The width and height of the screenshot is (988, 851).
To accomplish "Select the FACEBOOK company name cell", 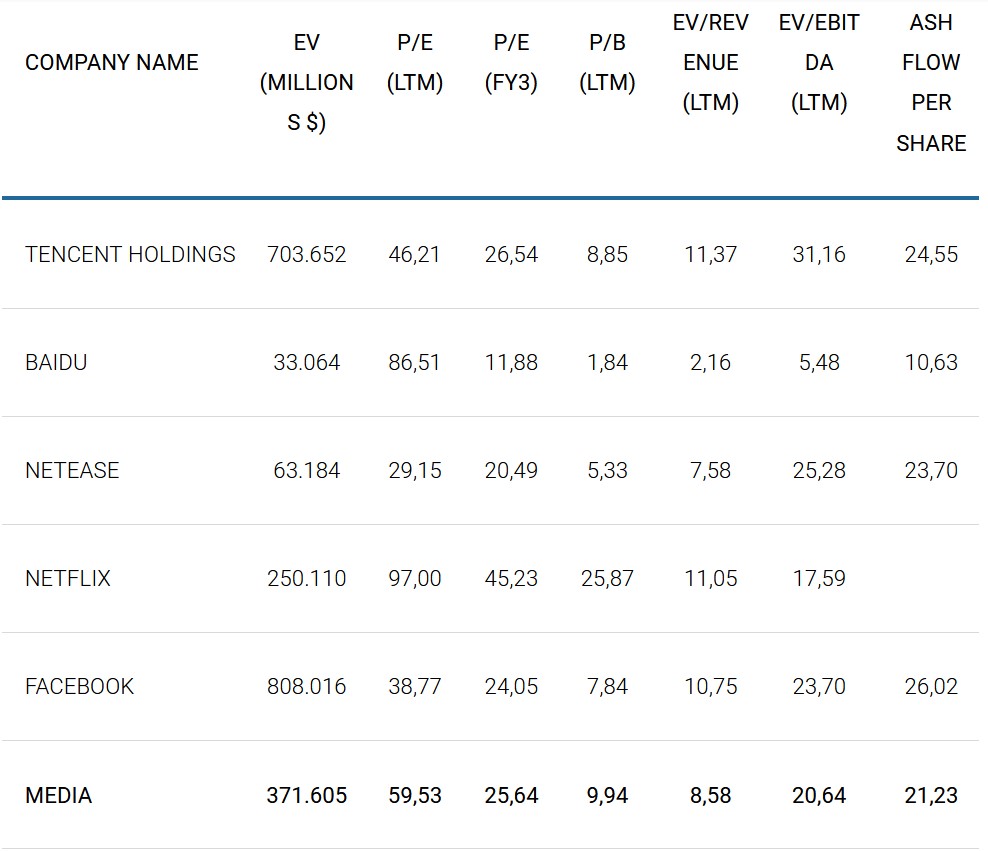I will click(79, 686).
